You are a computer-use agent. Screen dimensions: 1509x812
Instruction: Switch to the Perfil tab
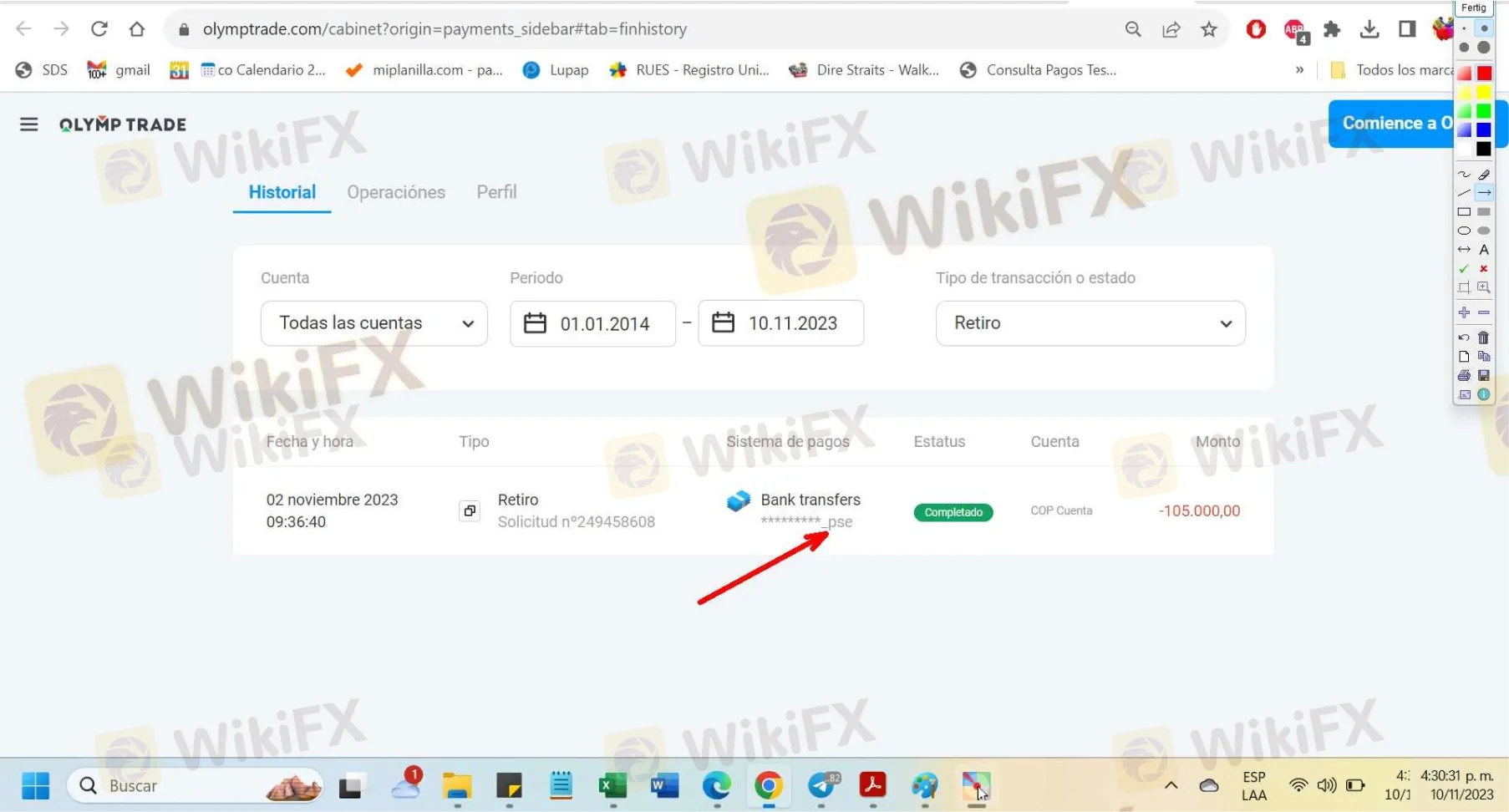(496, 192)
